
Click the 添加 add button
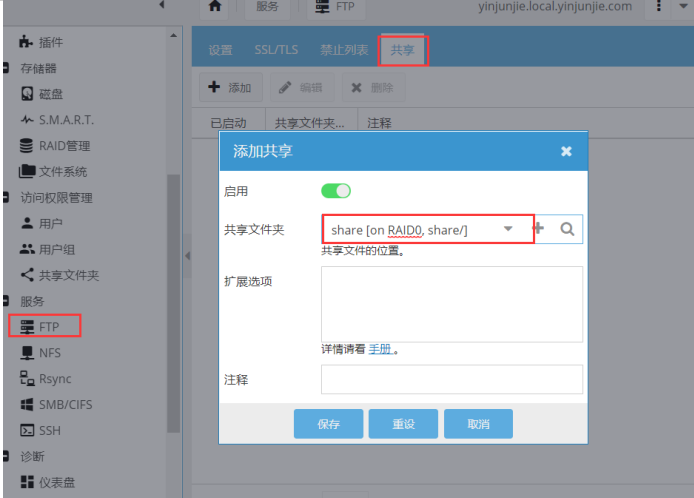(x=231, y=87)
